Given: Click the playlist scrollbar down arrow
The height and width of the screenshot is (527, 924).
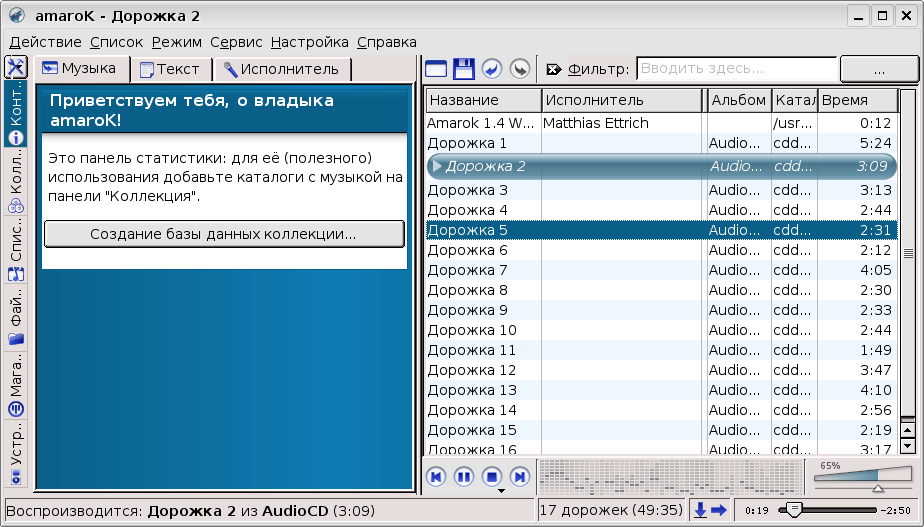Looking at the screenshot, I should (x=908, y=446).
